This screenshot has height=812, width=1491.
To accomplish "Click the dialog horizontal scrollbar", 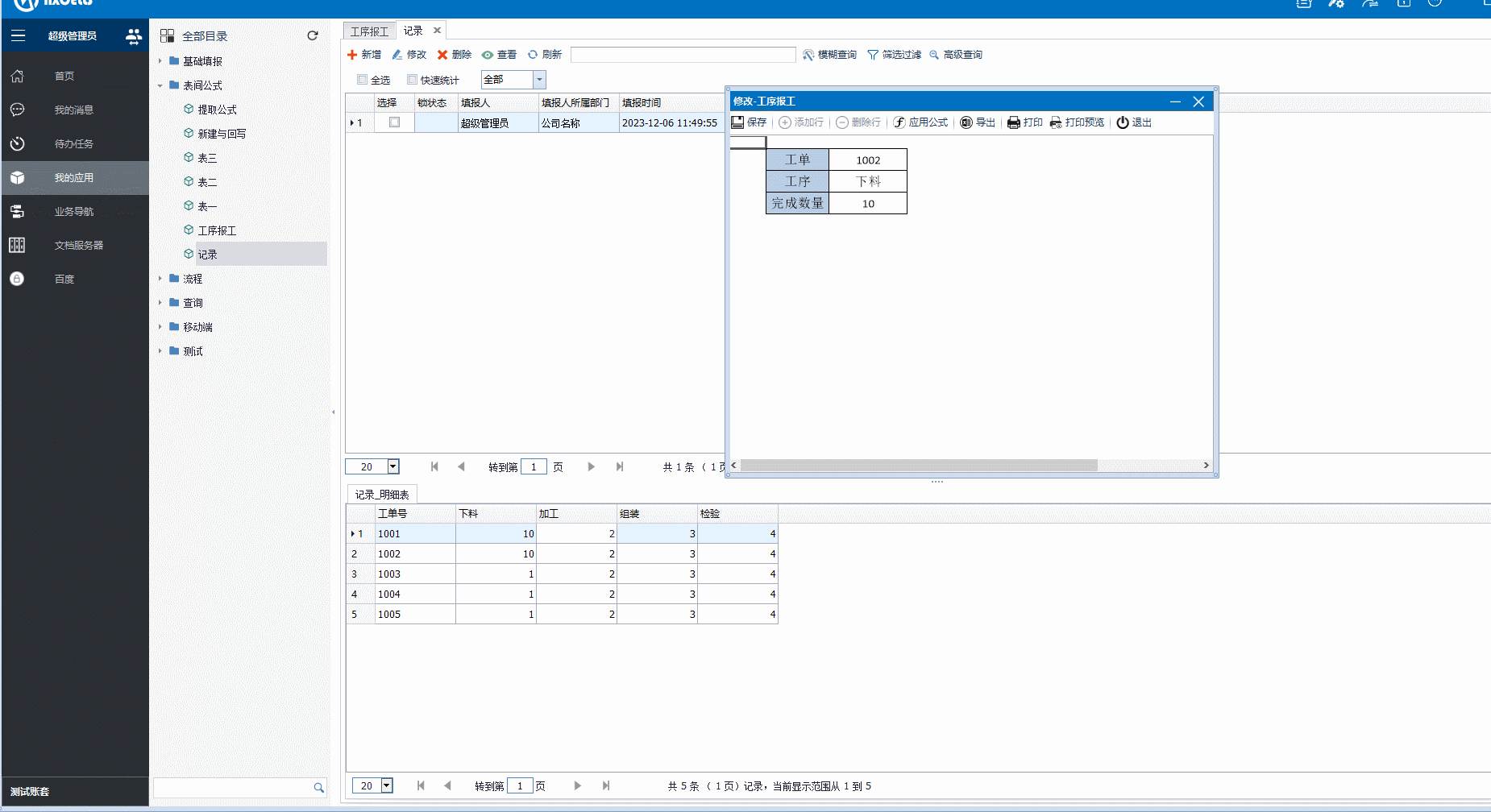I will tap(919, 466).
